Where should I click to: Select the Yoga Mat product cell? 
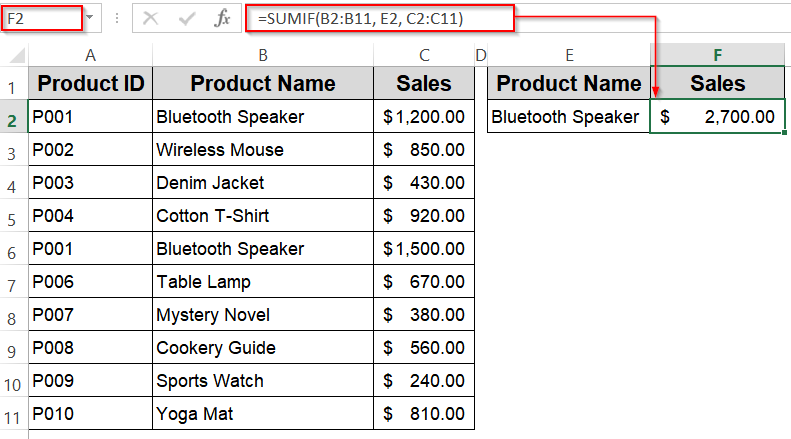(x=262, y=414)
